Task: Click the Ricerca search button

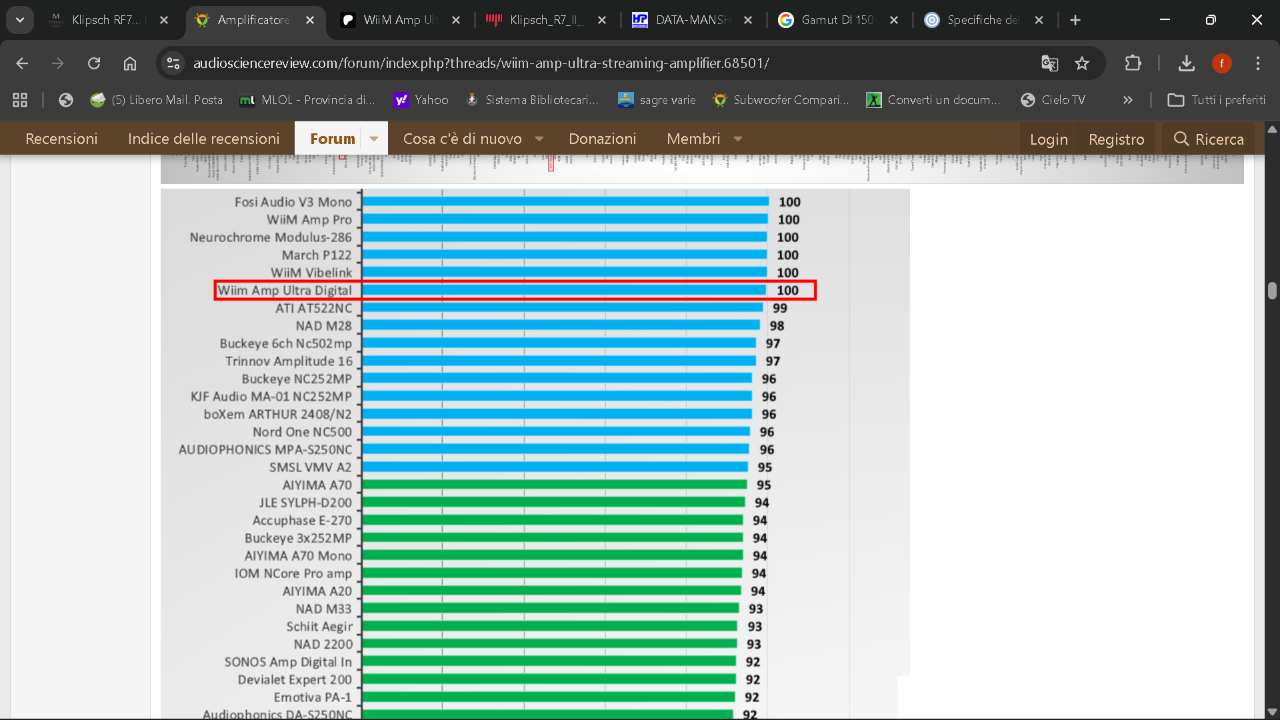Action: (x=1208, y=139)
